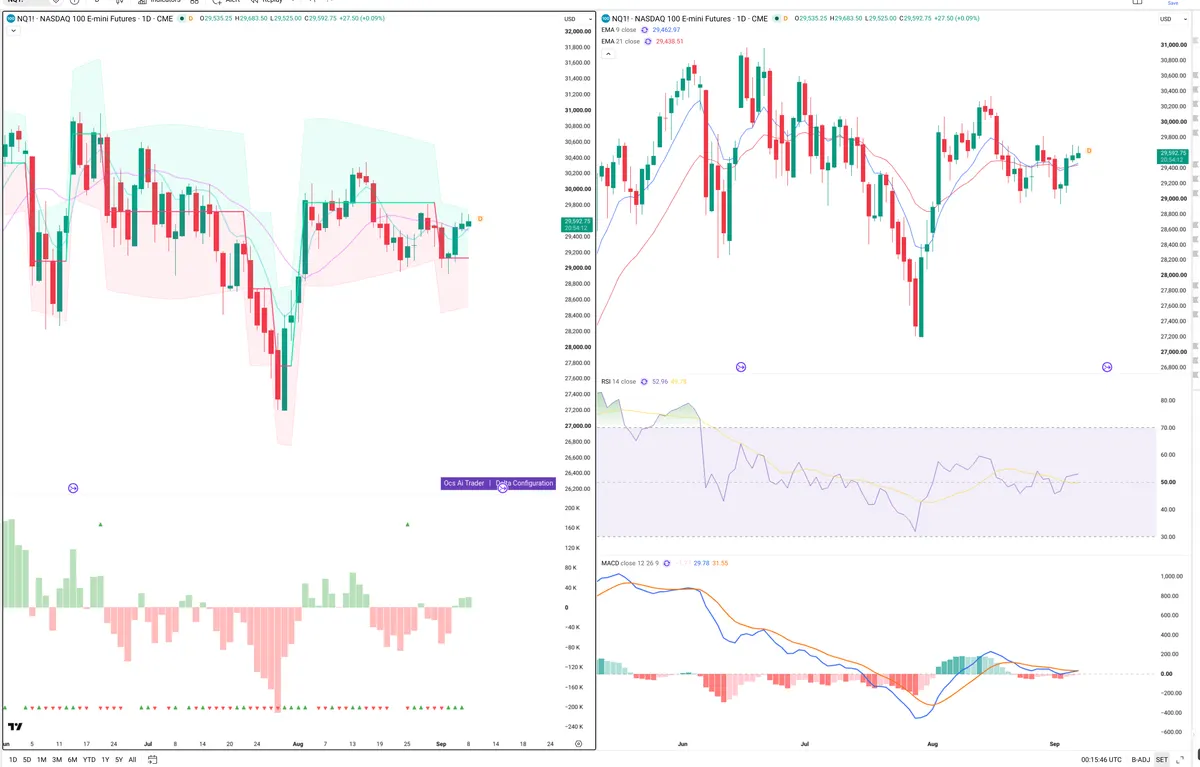Image resolution: width=1200 pixels, height=767 pixels.
Task: Select the All time range
Action: point(132,759)
